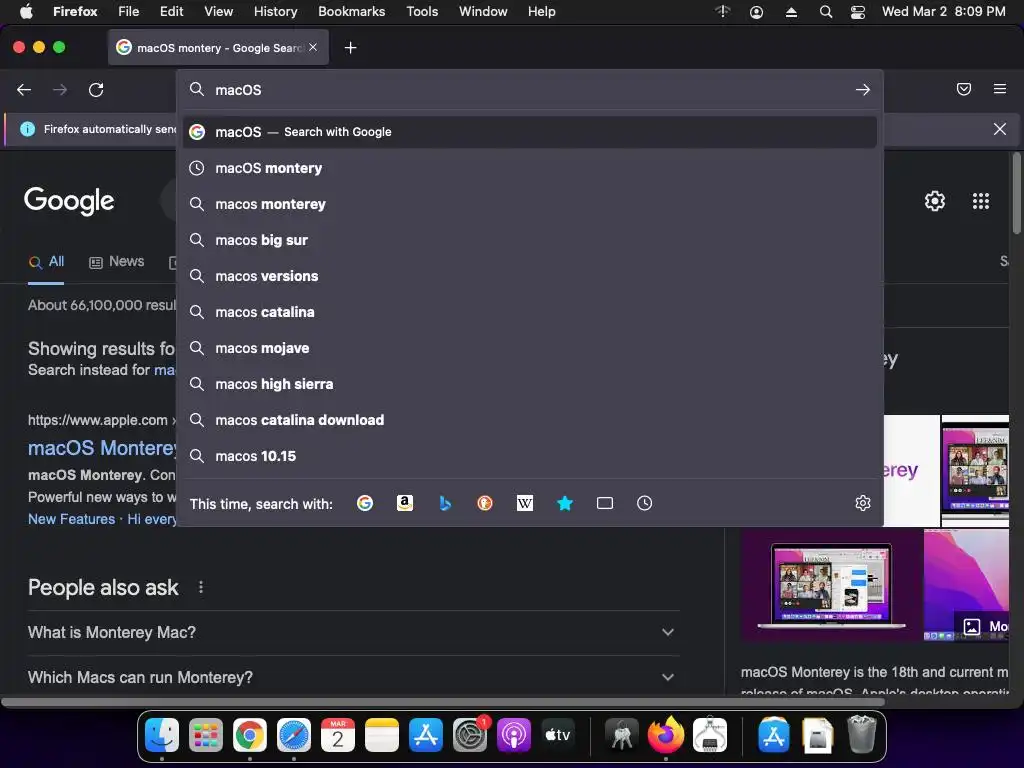
Task: Open Control Center in menu bar
Action: (x=857, y=12)
